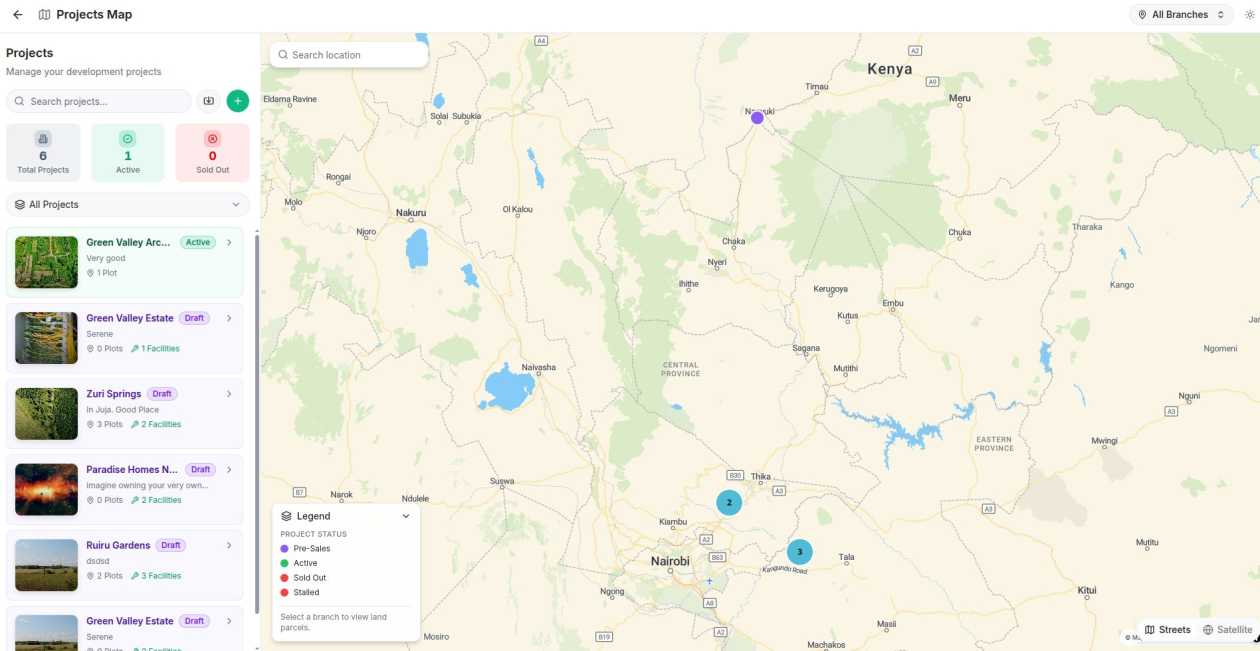Switch map to Streets view
Image resolution: width=1260 pixels, height=651 pixels.
tap(1168, 630)
